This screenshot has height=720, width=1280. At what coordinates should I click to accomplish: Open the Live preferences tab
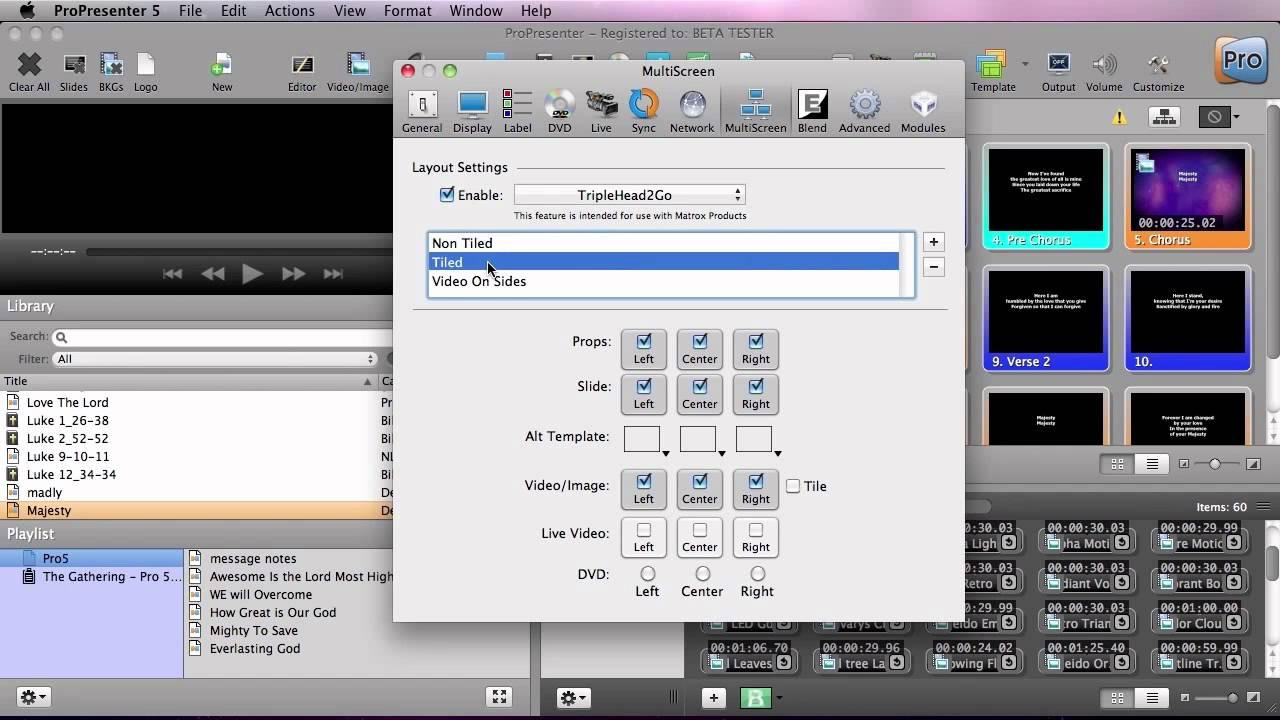click(x=601, y=111)
